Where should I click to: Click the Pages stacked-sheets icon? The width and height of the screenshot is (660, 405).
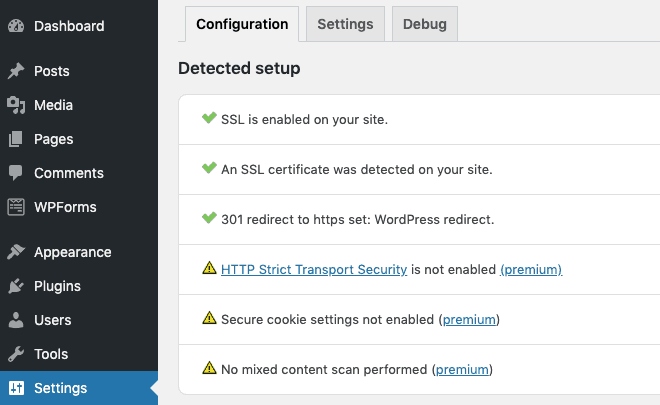pos(16,139)
